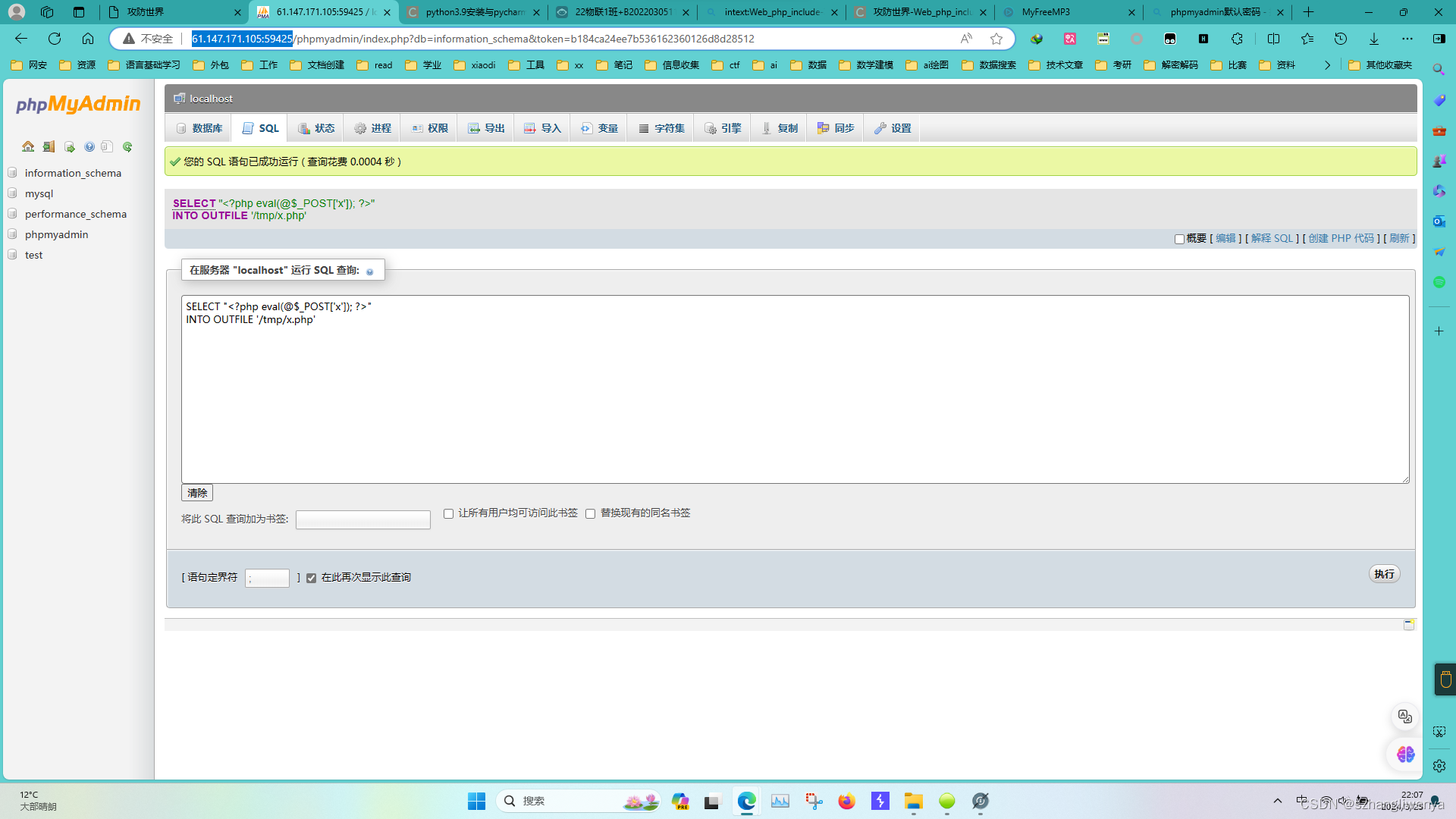Screen dimensions: 1456x819
Task: Click the 执行 (Go) button
Action: (x=1384, y=574)
